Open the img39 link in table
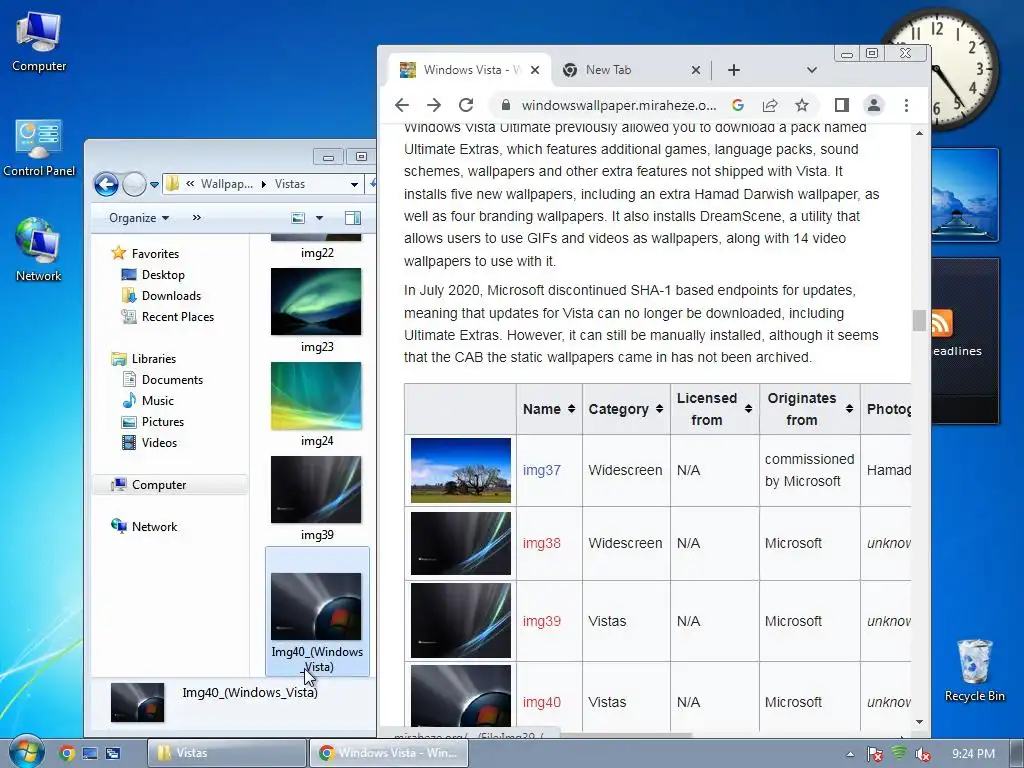This screenshot has height=768, width=1024. click(x=541, y=621)
